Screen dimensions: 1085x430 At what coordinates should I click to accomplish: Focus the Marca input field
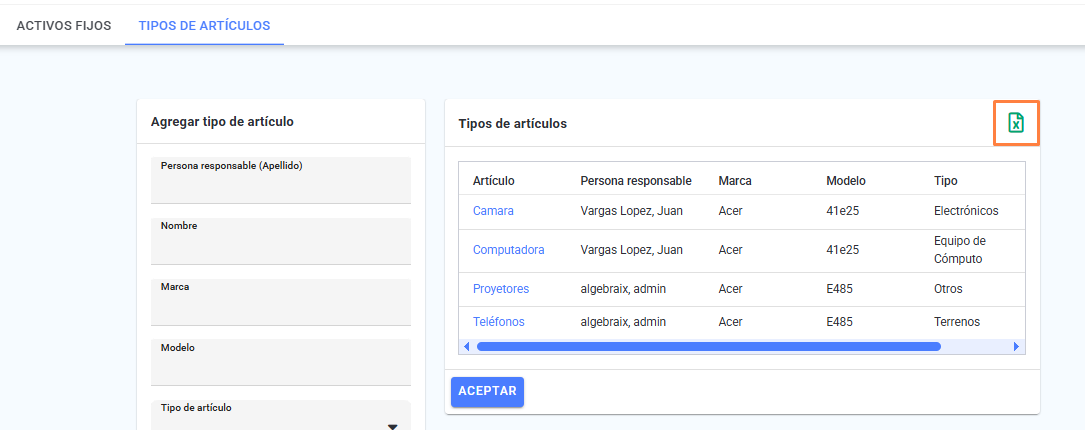coord(281,302)
